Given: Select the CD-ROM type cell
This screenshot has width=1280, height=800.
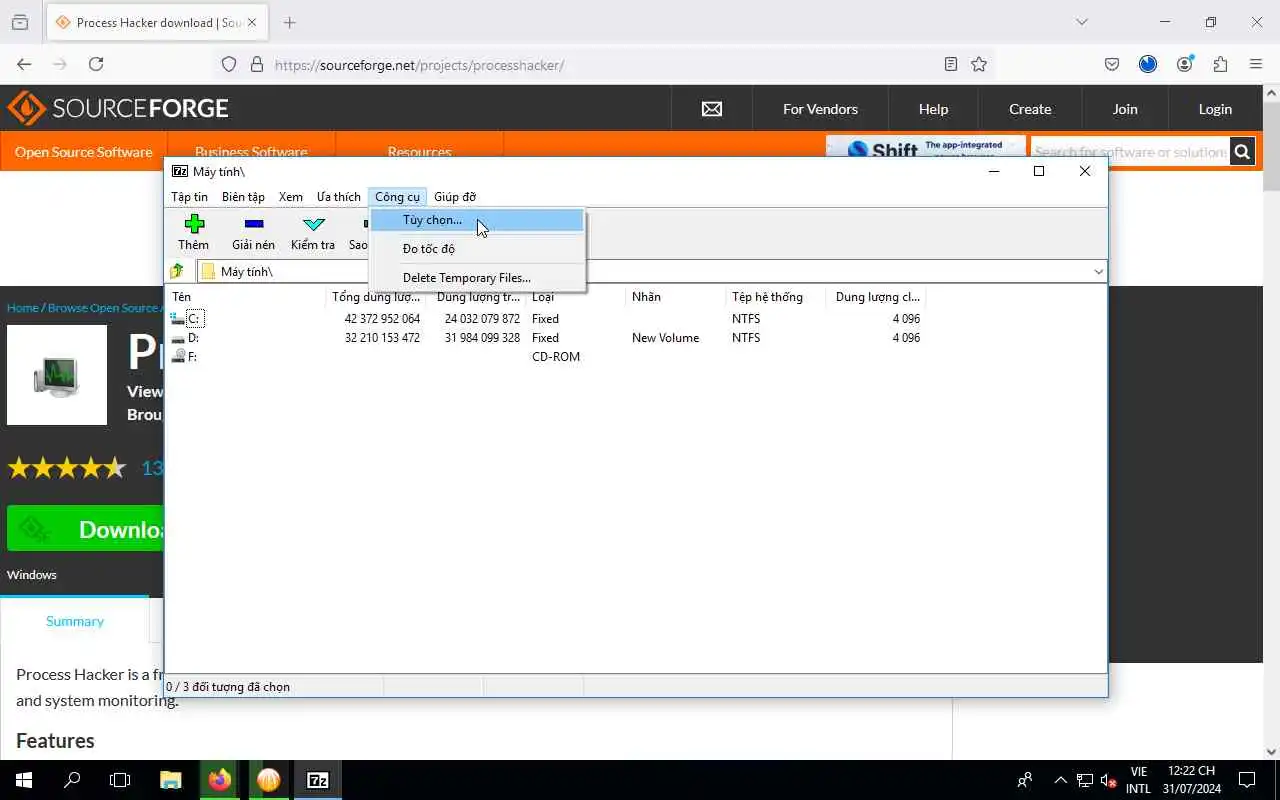Looking at the screenshot, I should [x=556, y=357].
